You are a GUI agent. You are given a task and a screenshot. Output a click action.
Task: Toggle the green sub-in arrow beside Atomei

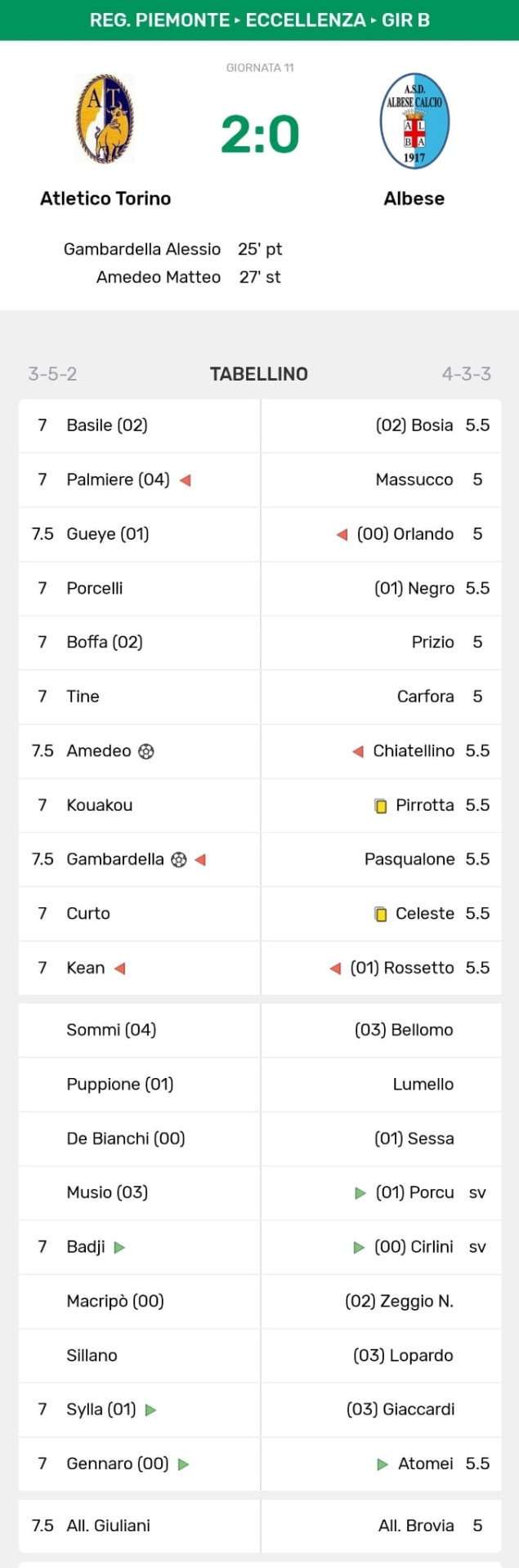pyautogui.click(x=382, y=1463)
